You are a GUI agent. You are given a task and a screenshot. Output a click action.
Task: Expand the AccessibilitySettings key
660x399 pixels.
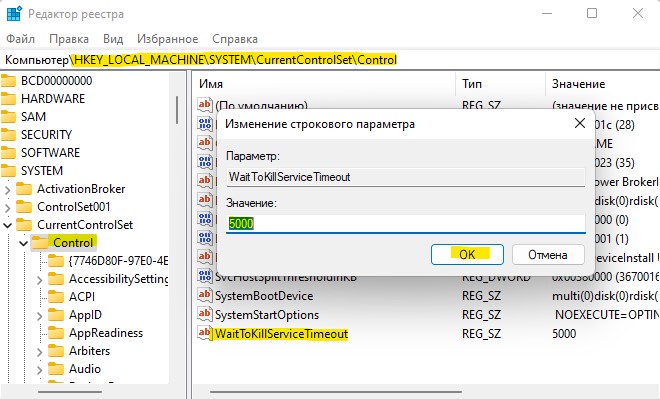(x=40, y=279)
